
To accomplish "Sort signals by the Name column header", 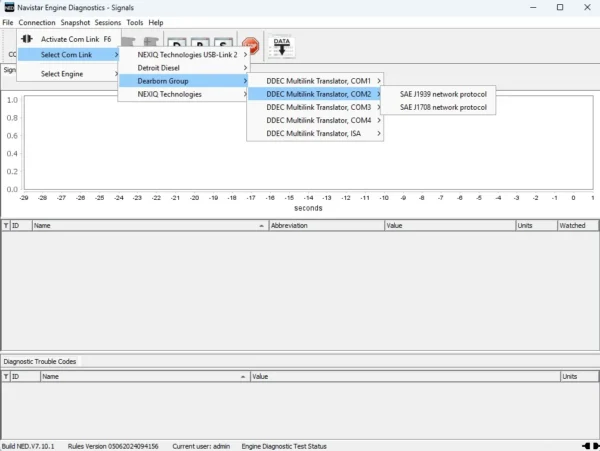I will point(150,226).
